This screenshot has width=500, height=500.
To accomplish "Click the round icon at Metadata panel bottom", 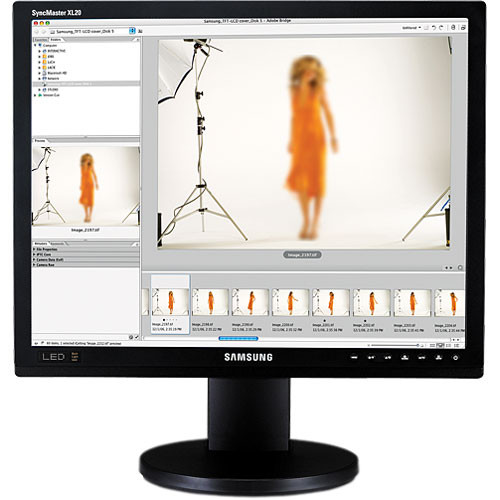I will (x=131, y=337).
